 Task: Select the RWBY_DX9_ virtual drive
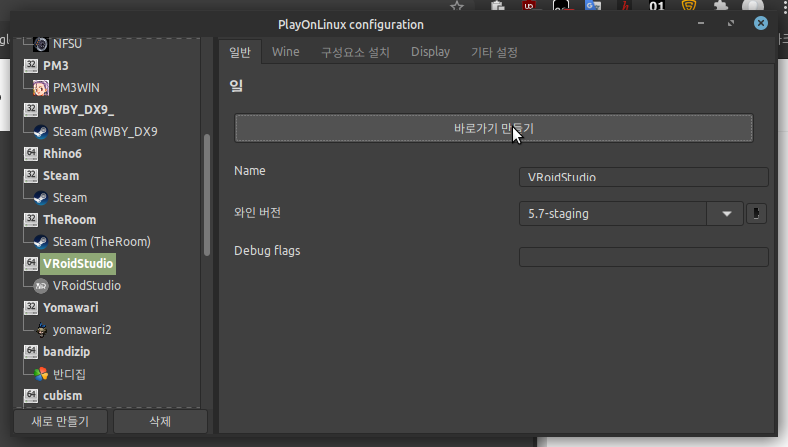tap(78, 110)
